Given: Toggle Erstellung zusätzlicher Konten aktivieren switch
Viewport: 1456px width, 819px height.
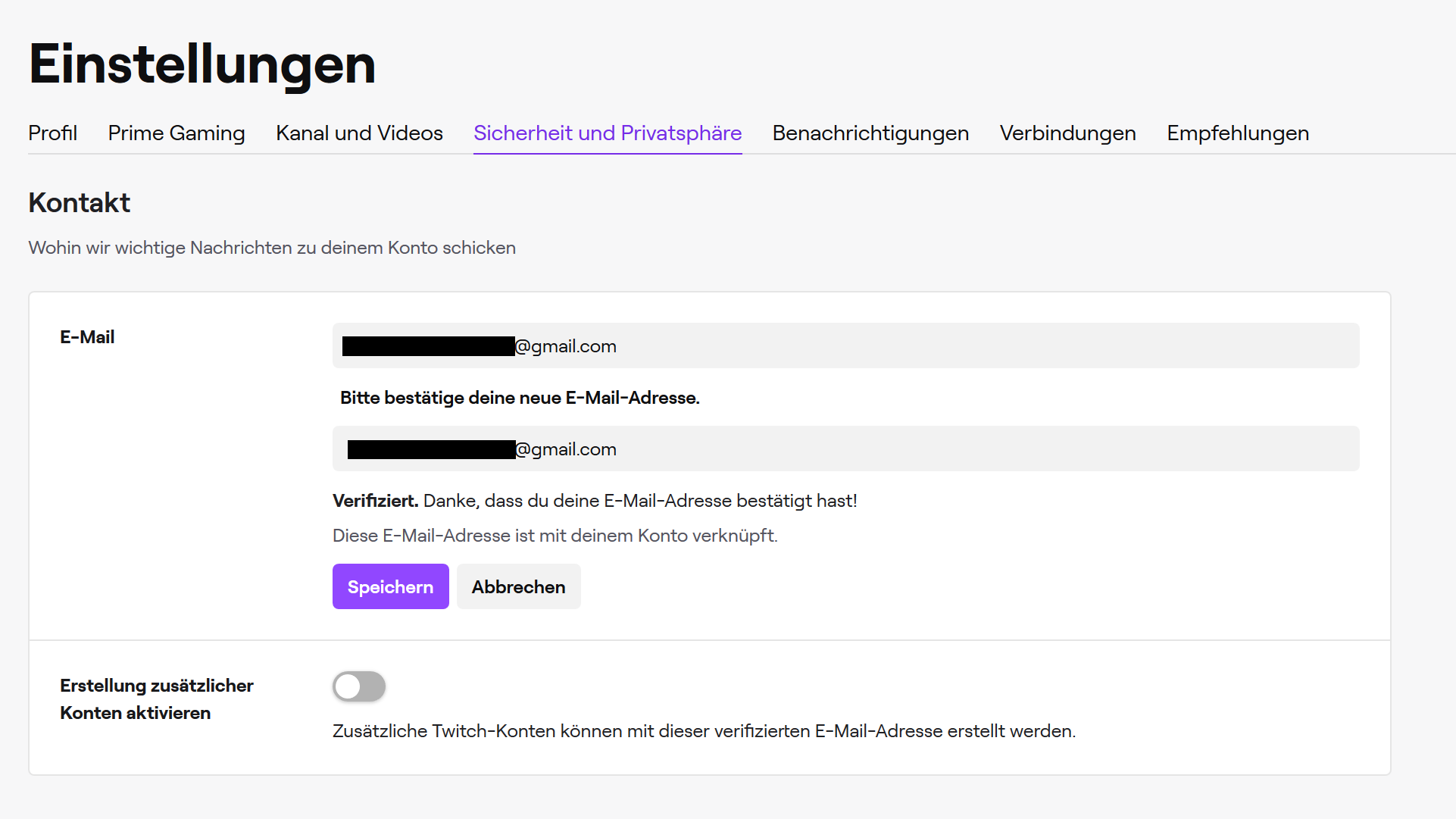Looking at the screenshot, I should coord(358,686).
